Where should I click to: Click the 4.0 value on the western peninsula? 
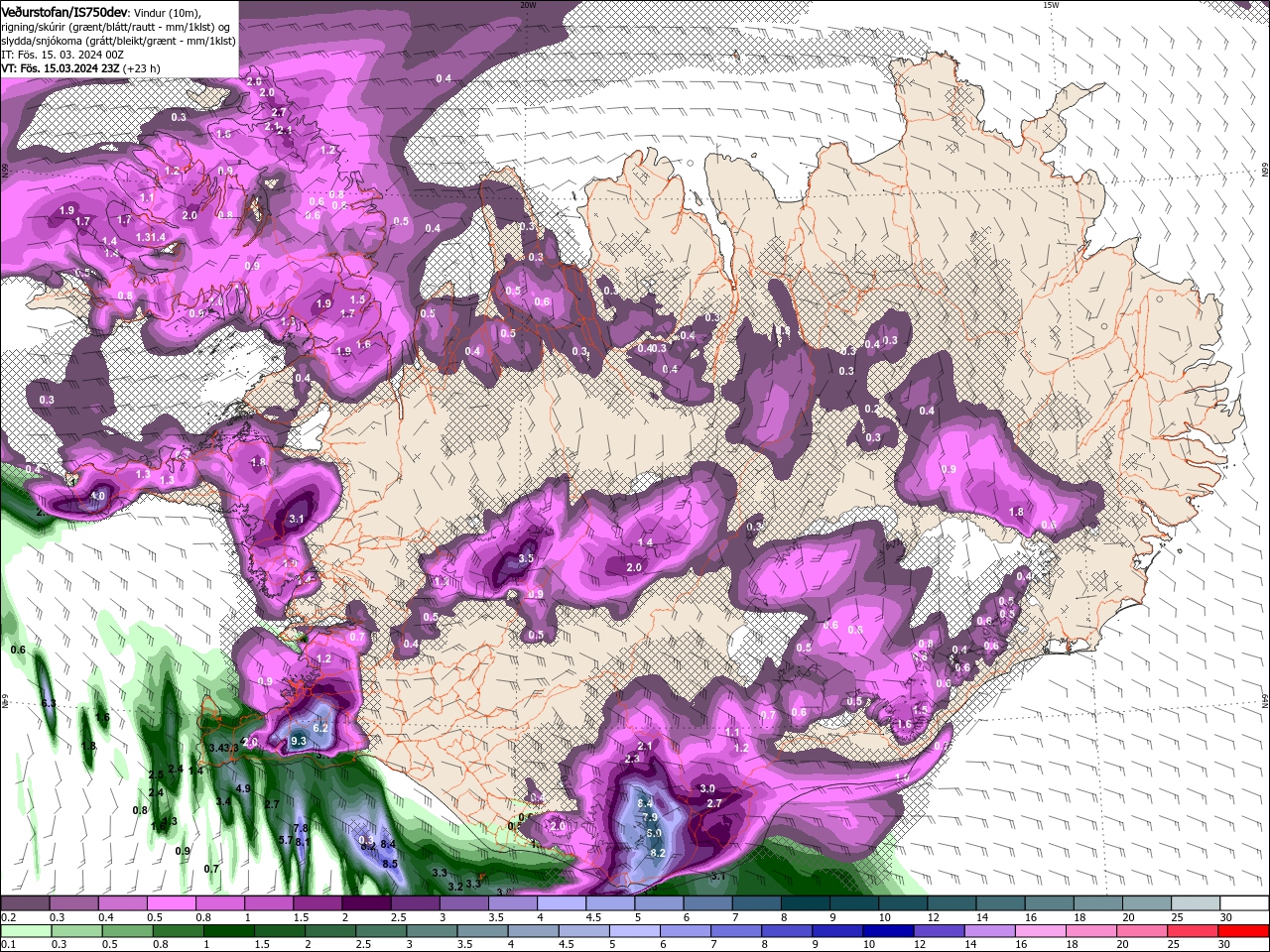[97, 495]
